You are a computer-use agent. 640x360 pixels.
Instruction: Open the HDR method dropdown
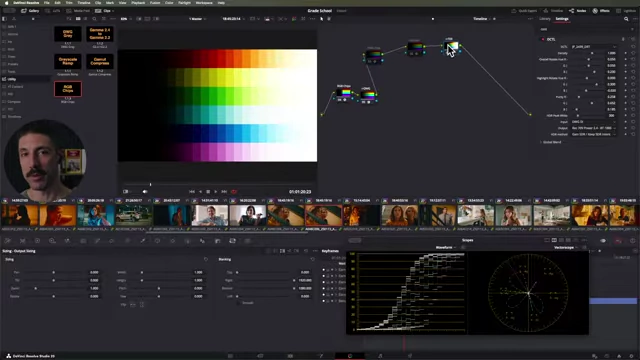tap(594, 134)
